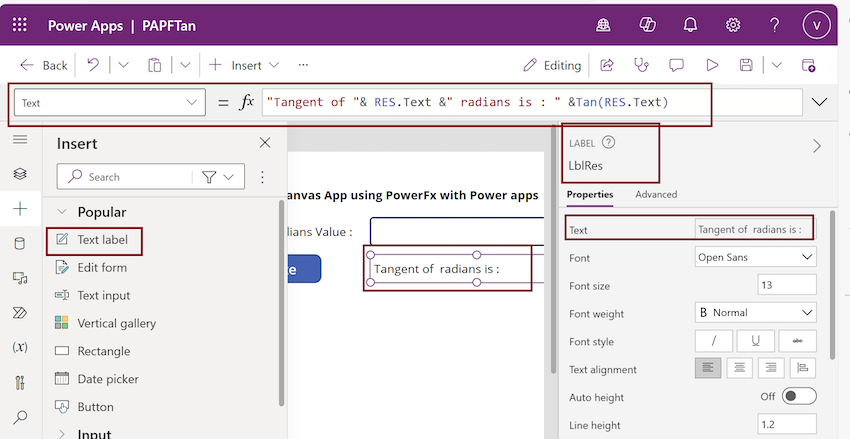This screenshot has width=850, height=439.
Task: Insert a Text input control
Action: [x=93, y=295]
